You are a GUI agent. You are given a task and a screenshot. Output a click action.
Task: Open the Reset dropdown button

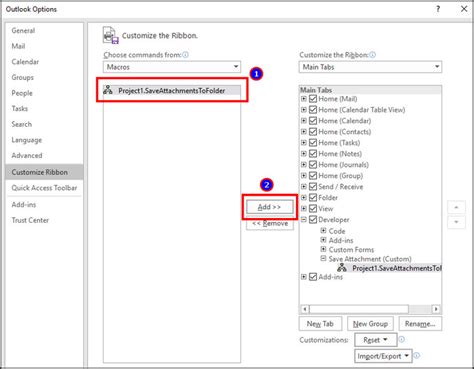(x=376, y=340)
